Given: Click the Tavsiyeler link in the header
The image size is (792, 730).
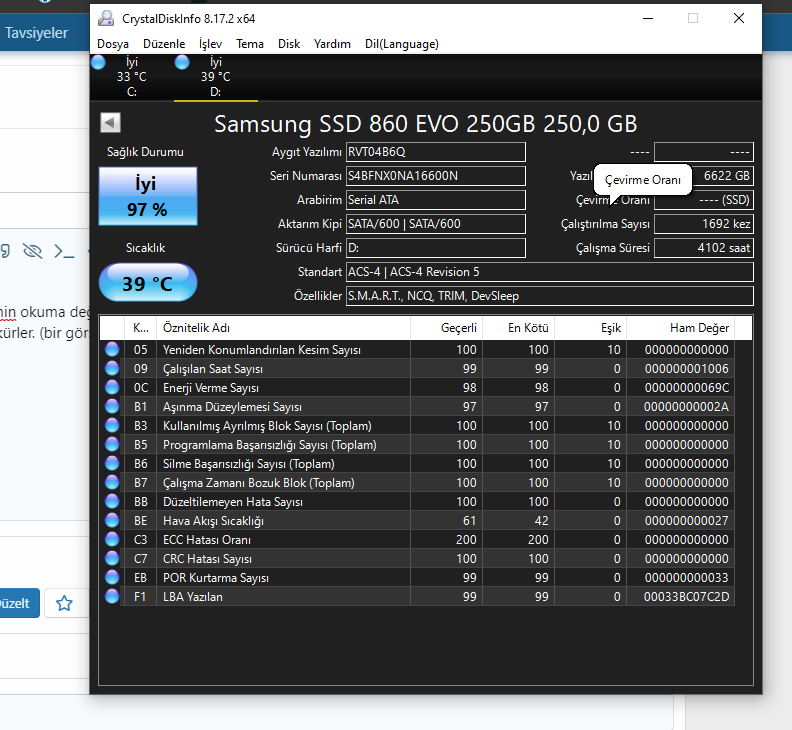Looking at the screenshot, I should (36, 33).
